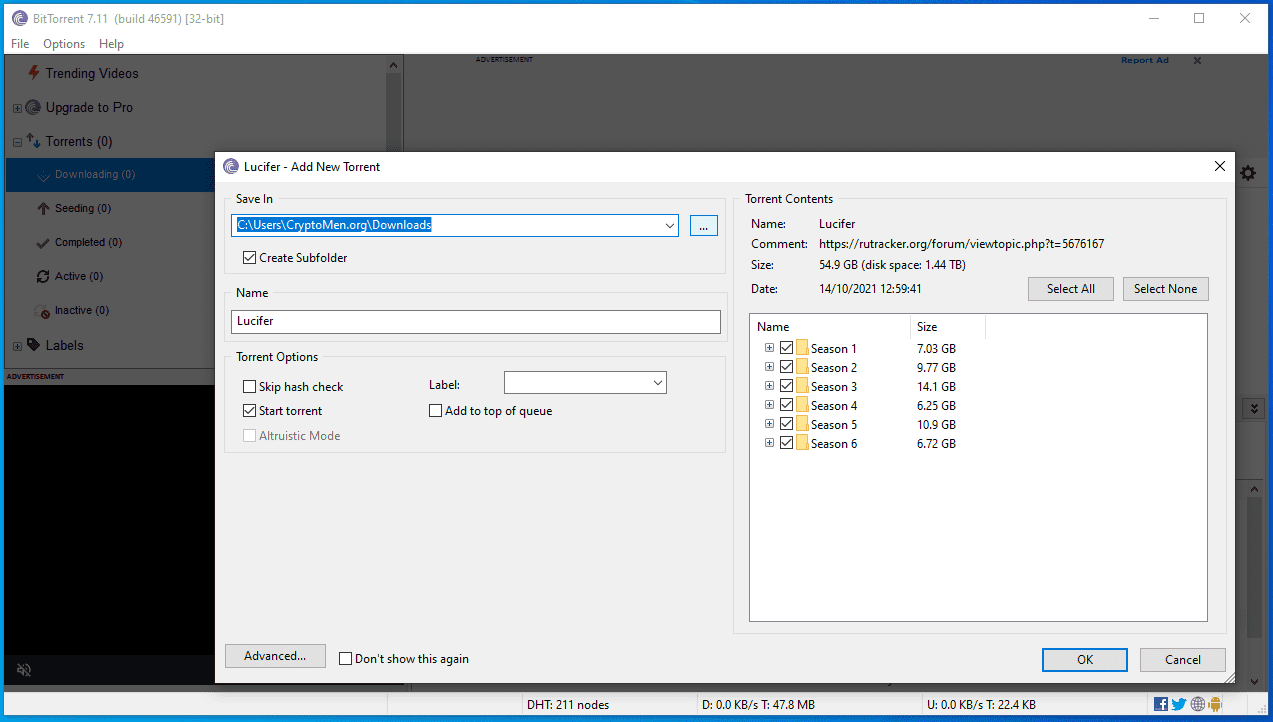Click the Facebook icon in status bar
The image size is (1273, 722).
1161,704
